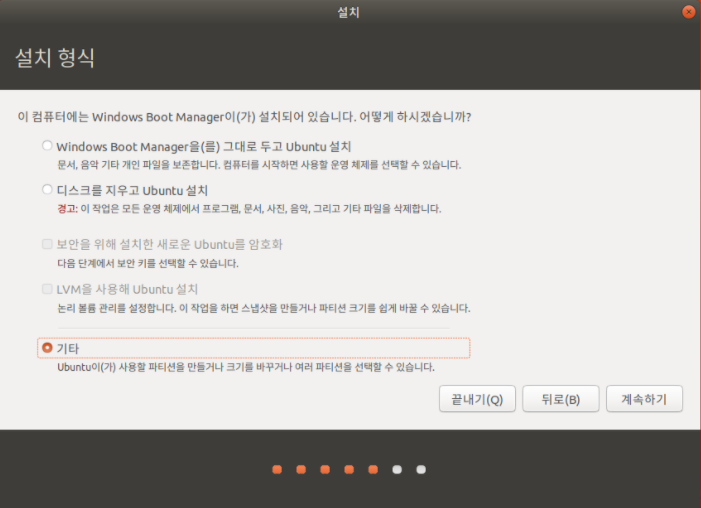Select 'Windows Boot Manager 그대로 두고 Ubuntu 설치' radio
The height and width of the screenshot is (508, 701).
tap(47, 146)
